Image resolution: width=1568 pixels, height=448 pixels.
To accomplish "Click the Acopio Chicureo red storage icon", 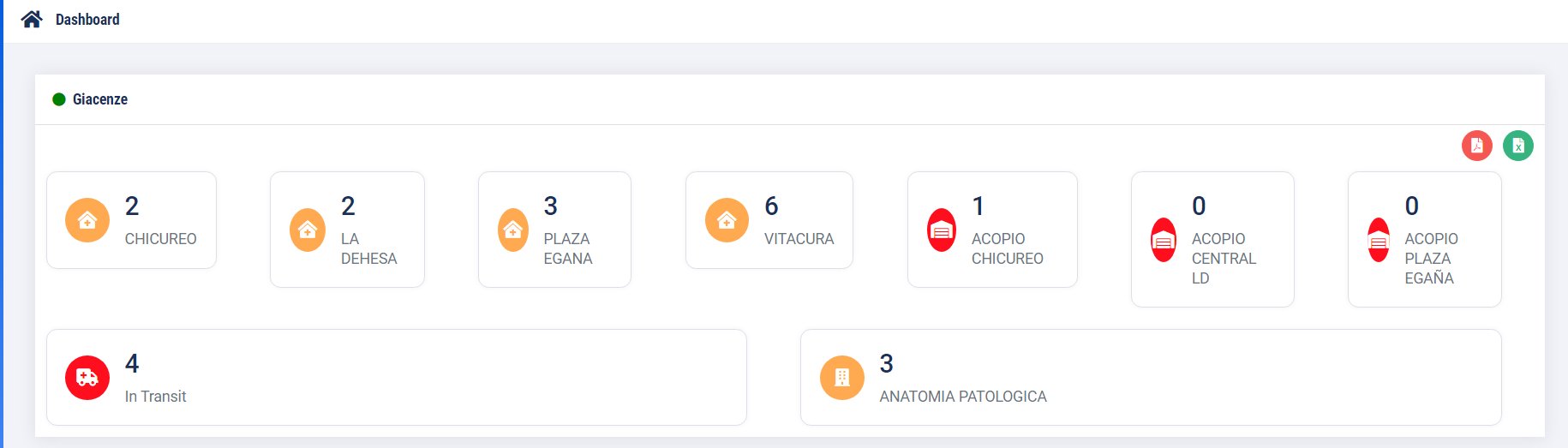I will [942, 230].
